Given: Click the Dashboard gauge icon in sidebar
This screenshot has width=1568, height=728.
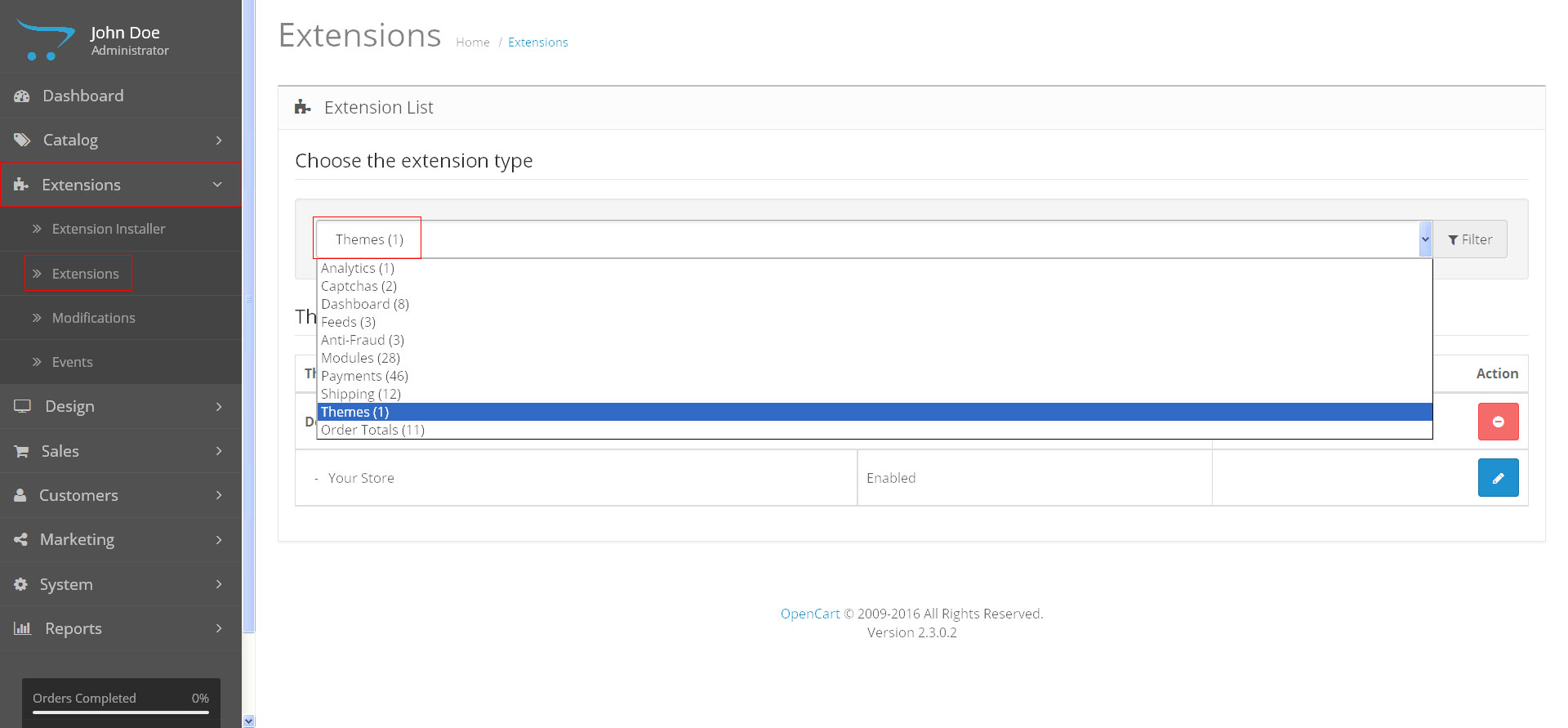Looking at the screenshot, I should tap(22, 96).
